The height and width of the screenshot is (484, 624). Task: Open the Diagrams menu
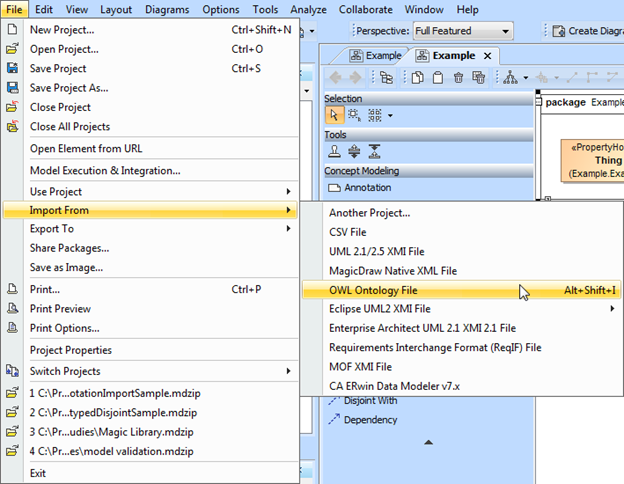(x=166, y=9)
